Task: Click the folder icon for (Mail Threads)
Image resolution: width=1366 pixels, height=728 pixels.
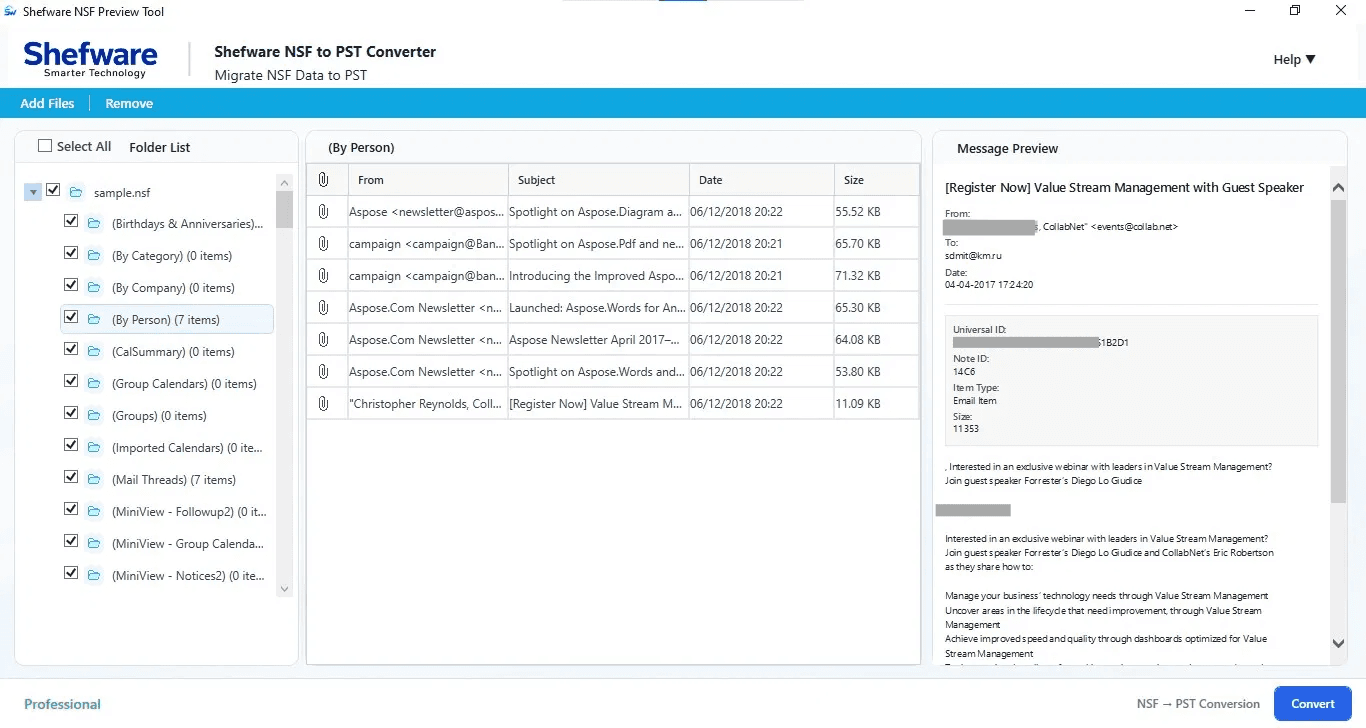Action: point(94,480)
